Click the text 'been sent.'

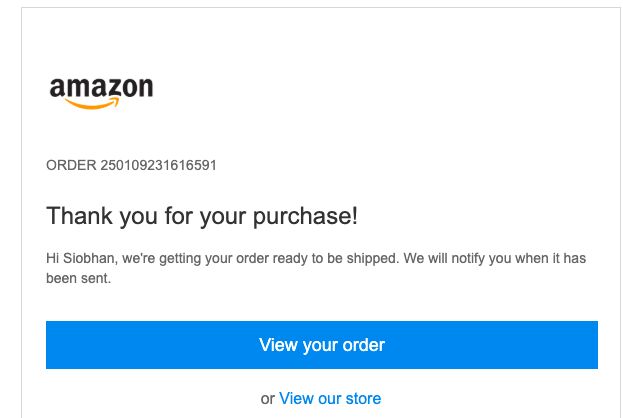click(x=79, y=279)
